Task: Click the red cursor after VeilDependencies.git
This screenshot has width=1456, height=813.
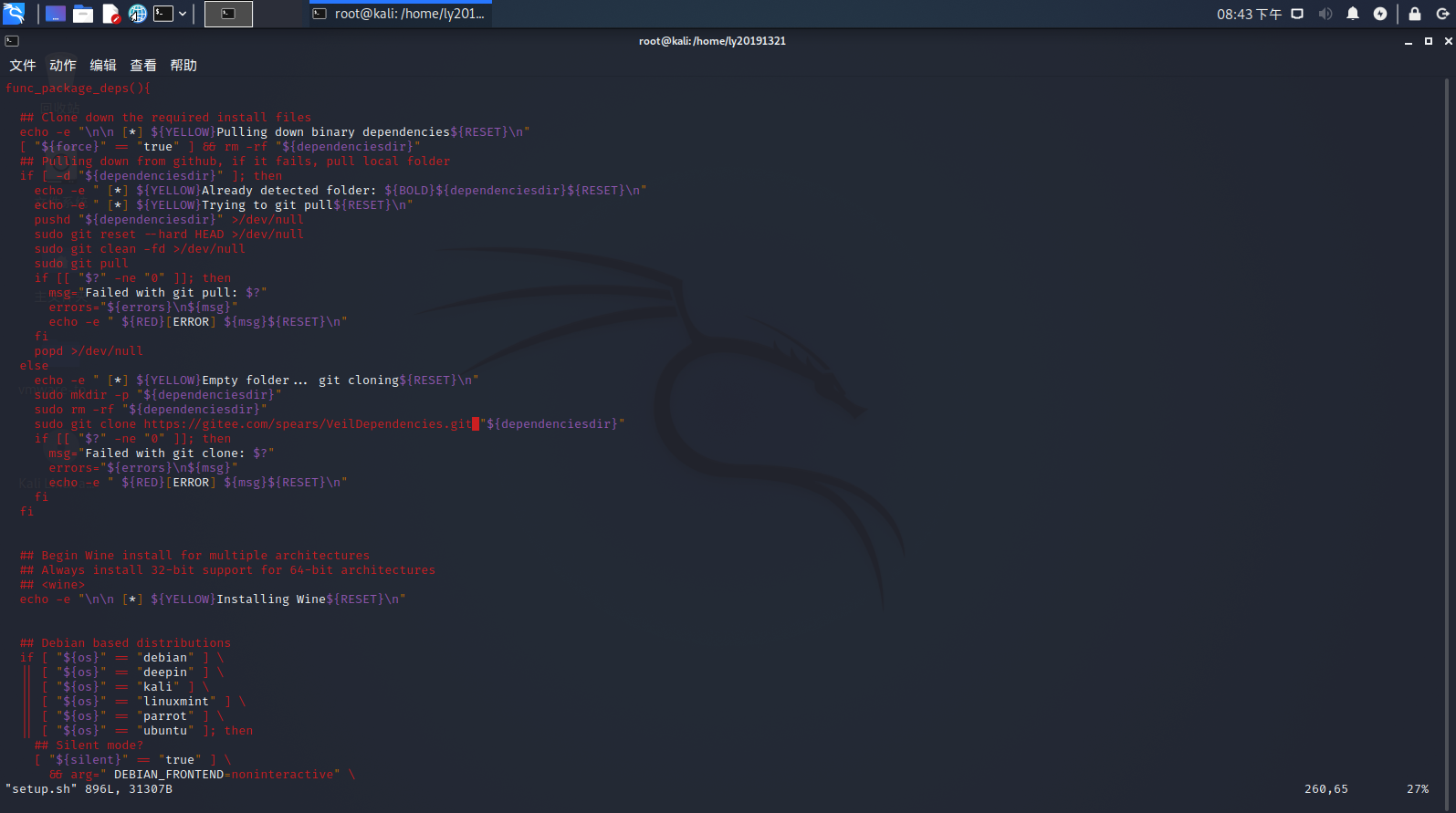Action: click(476, 424)
